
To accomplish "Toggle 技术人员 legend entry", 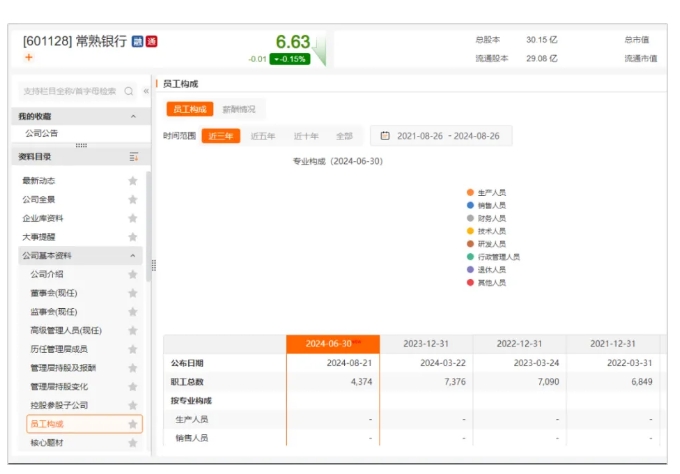I will coord(486,231).
